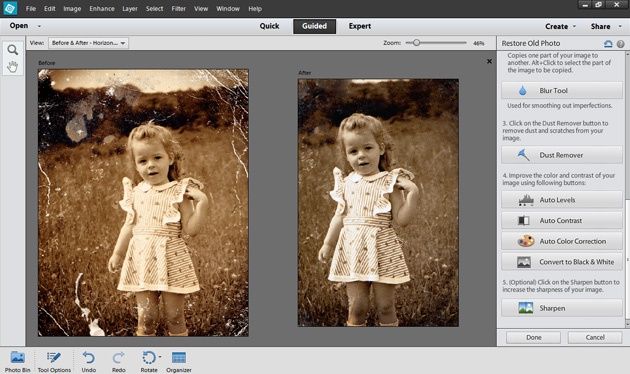Reset the Restore Old Photo panel
The image size is (630, 374).
coord(608,43)
